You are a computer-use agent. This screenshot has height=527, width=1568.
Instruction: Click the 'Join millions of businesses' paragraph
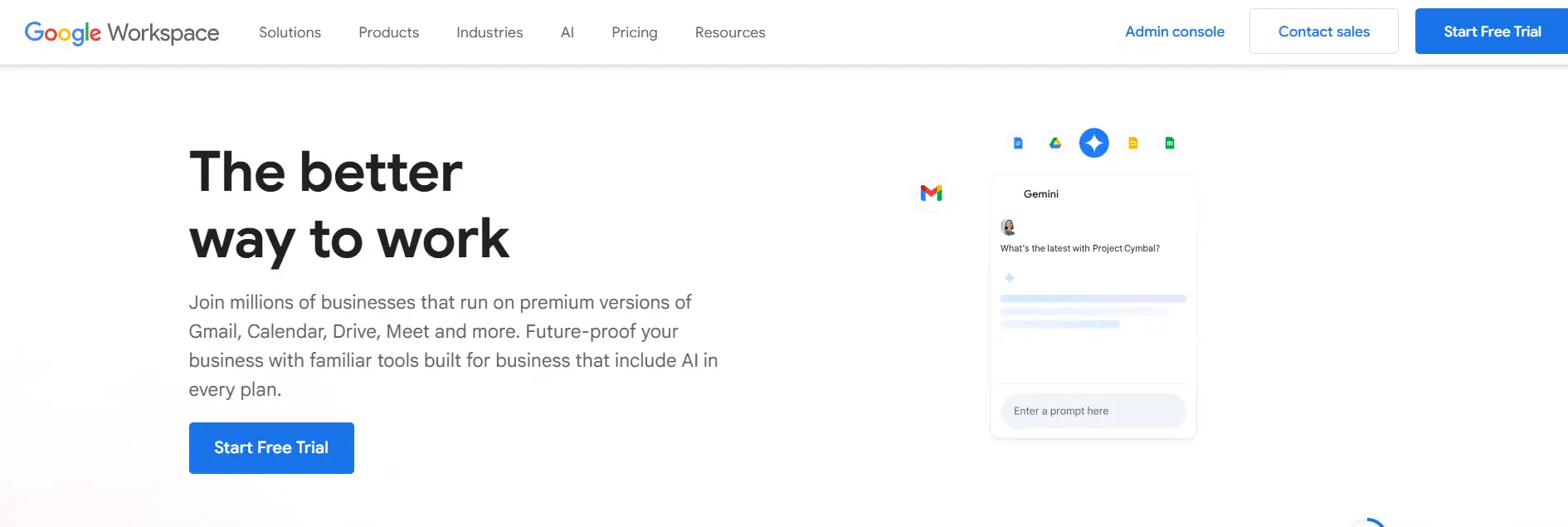453,346
